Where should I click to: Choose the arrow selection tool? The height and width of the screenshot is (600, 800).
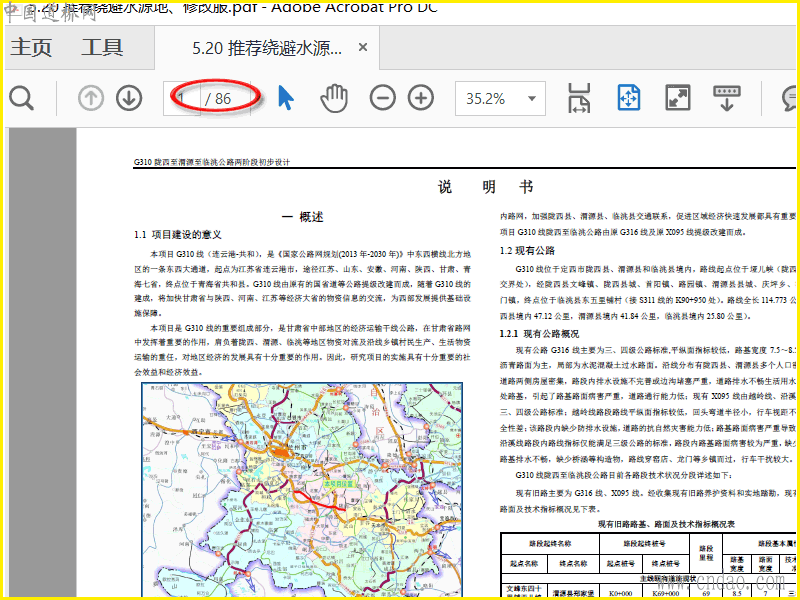[286, 98]
